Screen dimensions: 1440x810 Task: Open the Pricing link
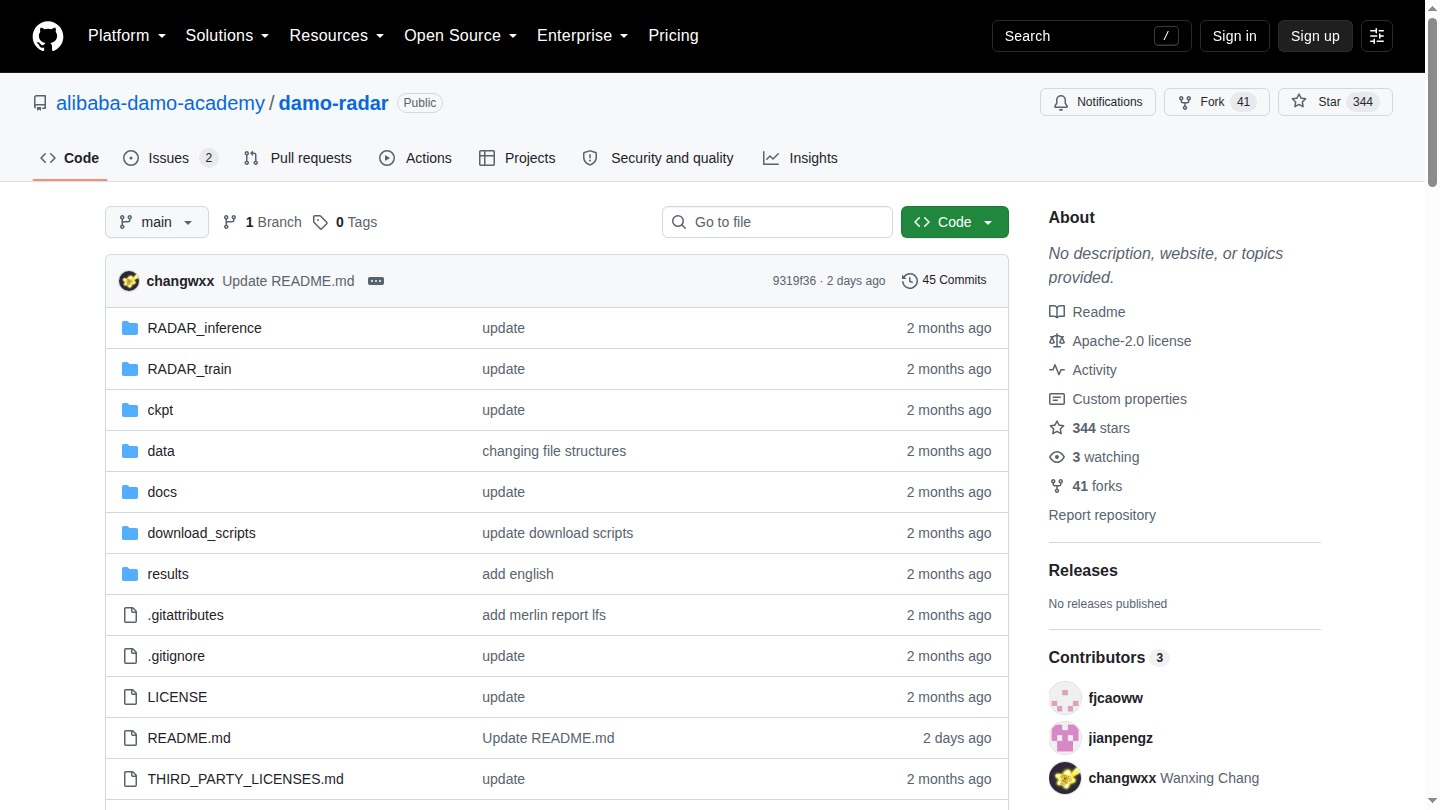[x=673, y=36]
